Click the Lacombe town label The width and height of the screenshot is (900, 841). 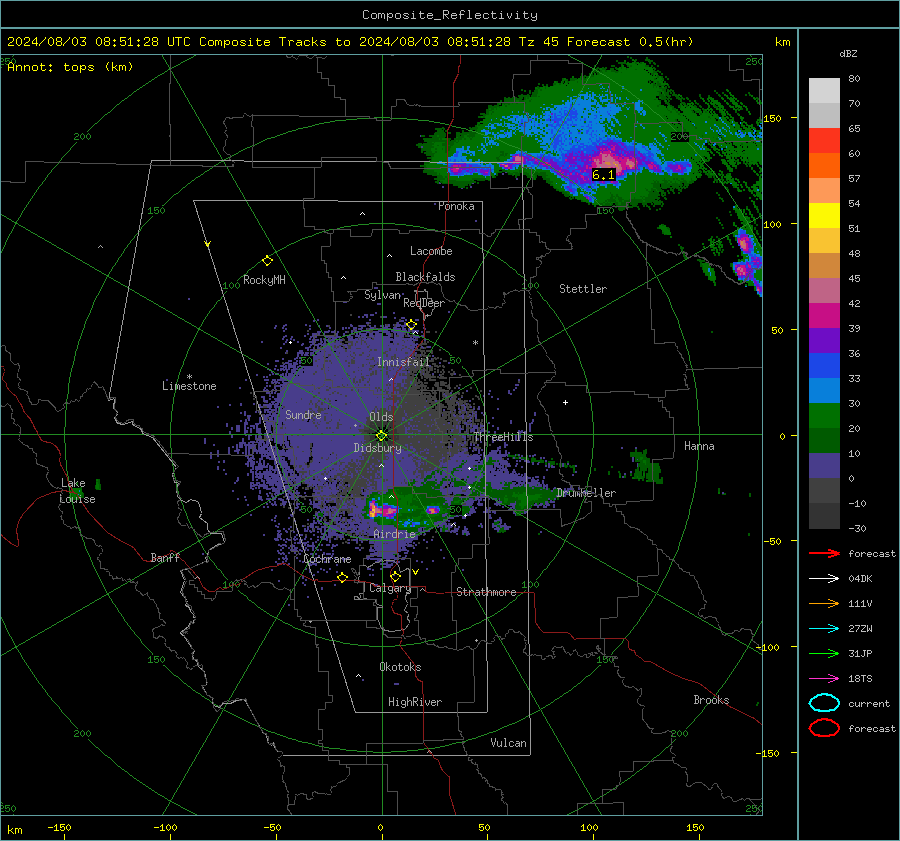point(431,251)
